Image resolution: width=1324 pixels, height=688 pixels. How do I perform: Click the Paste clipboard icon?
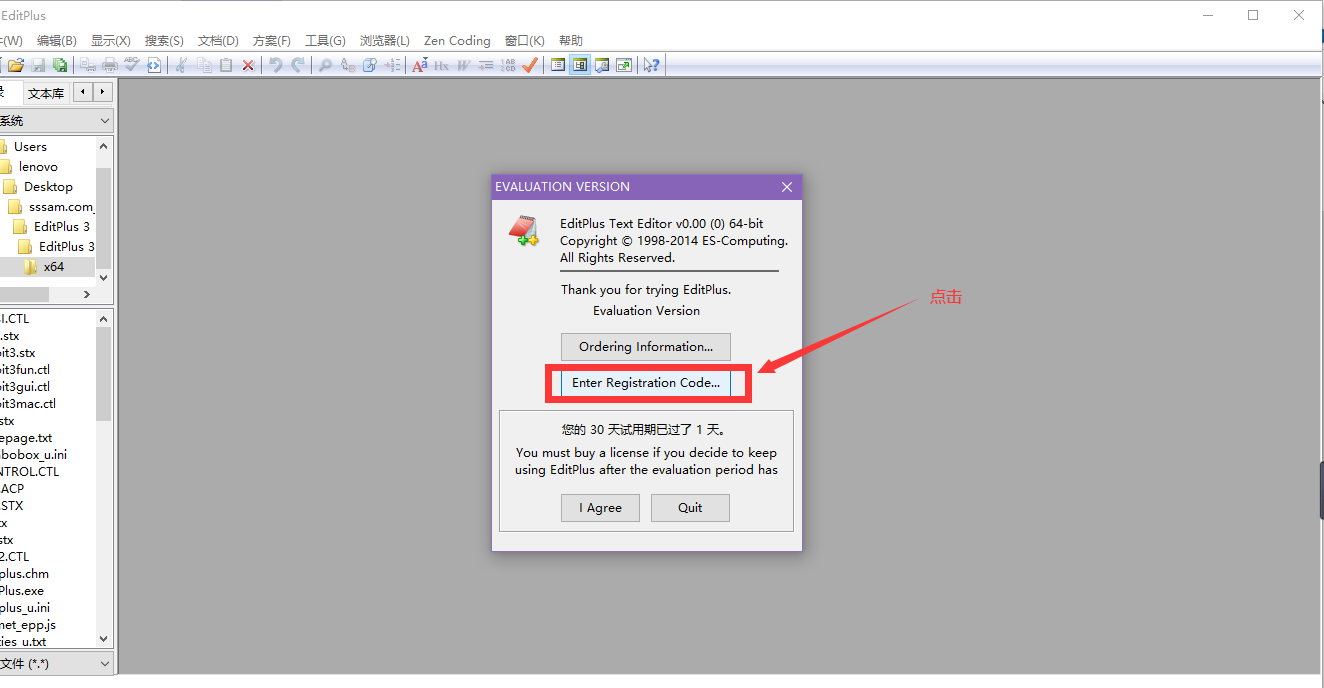coord(226,65)
